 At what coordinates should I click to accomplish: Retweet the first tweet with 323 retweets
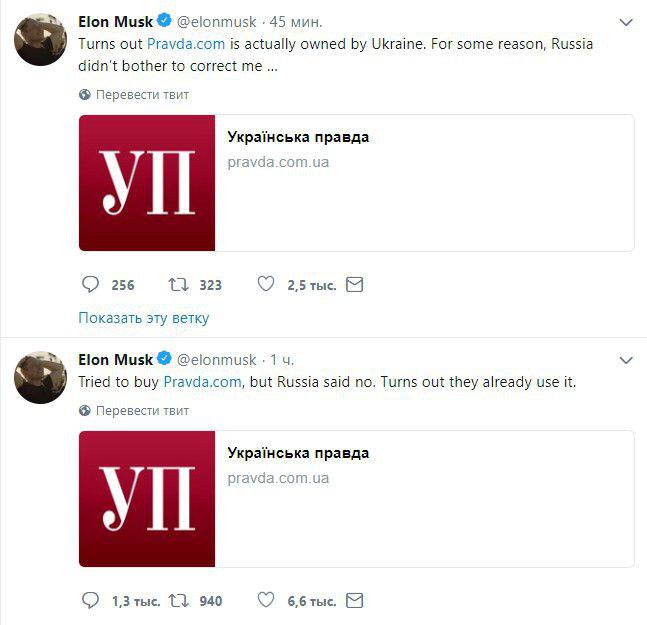[x=179, y=285]
